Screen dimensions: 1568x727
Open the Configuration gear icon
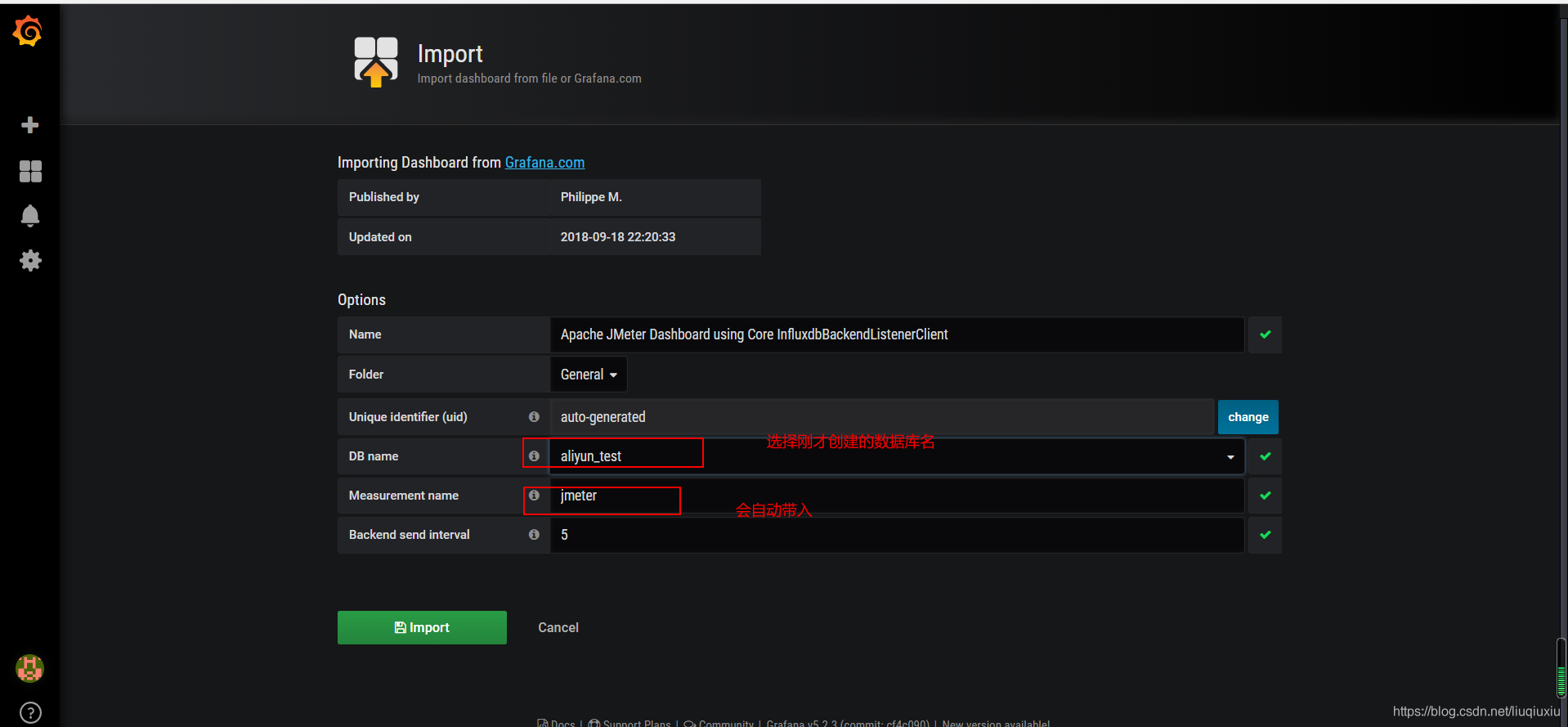(30, 261)
